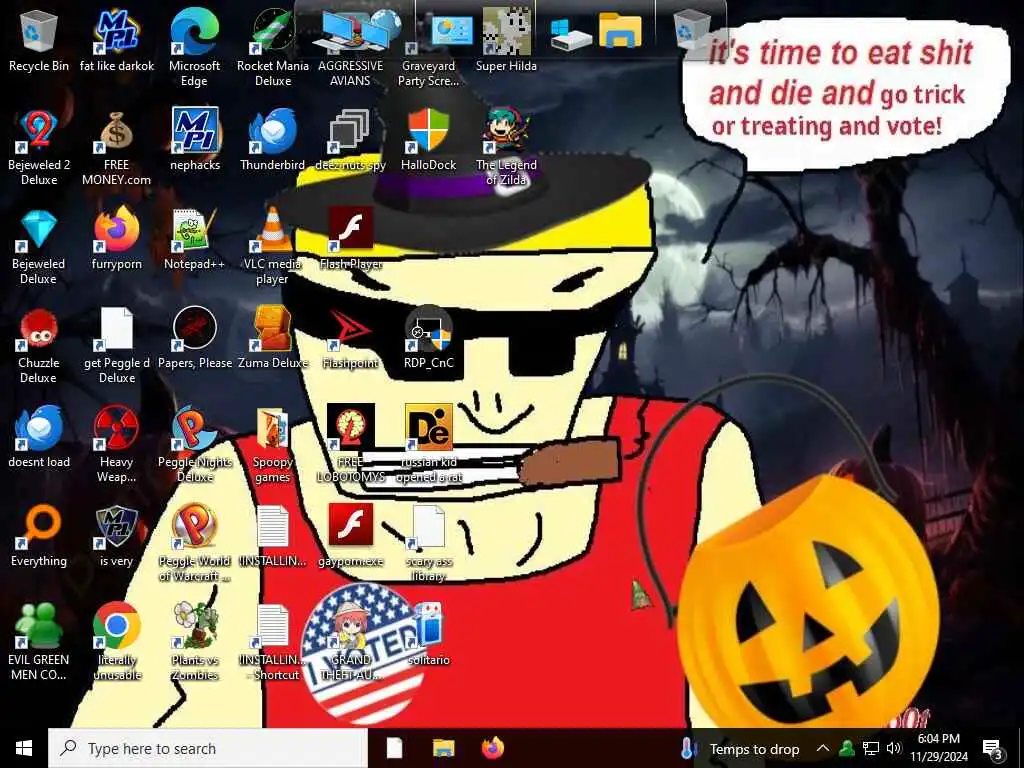This screenshot has height=768, width=1024.
Task: Open the blank document taskbar item
Action: pos(394,748)
